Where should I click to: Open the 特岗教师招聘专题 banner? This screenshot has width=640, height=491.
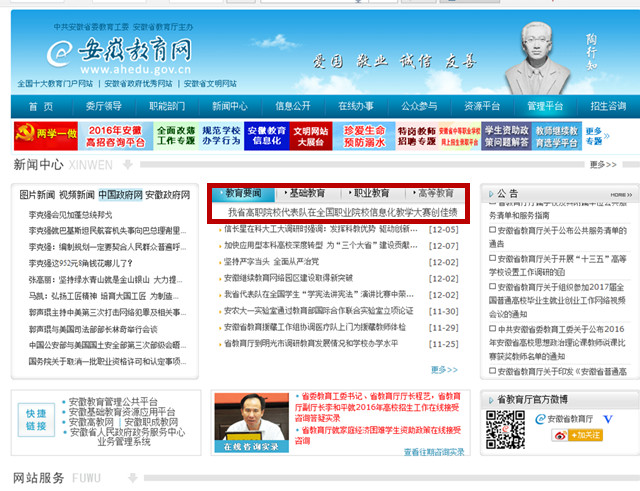point(417,136)
